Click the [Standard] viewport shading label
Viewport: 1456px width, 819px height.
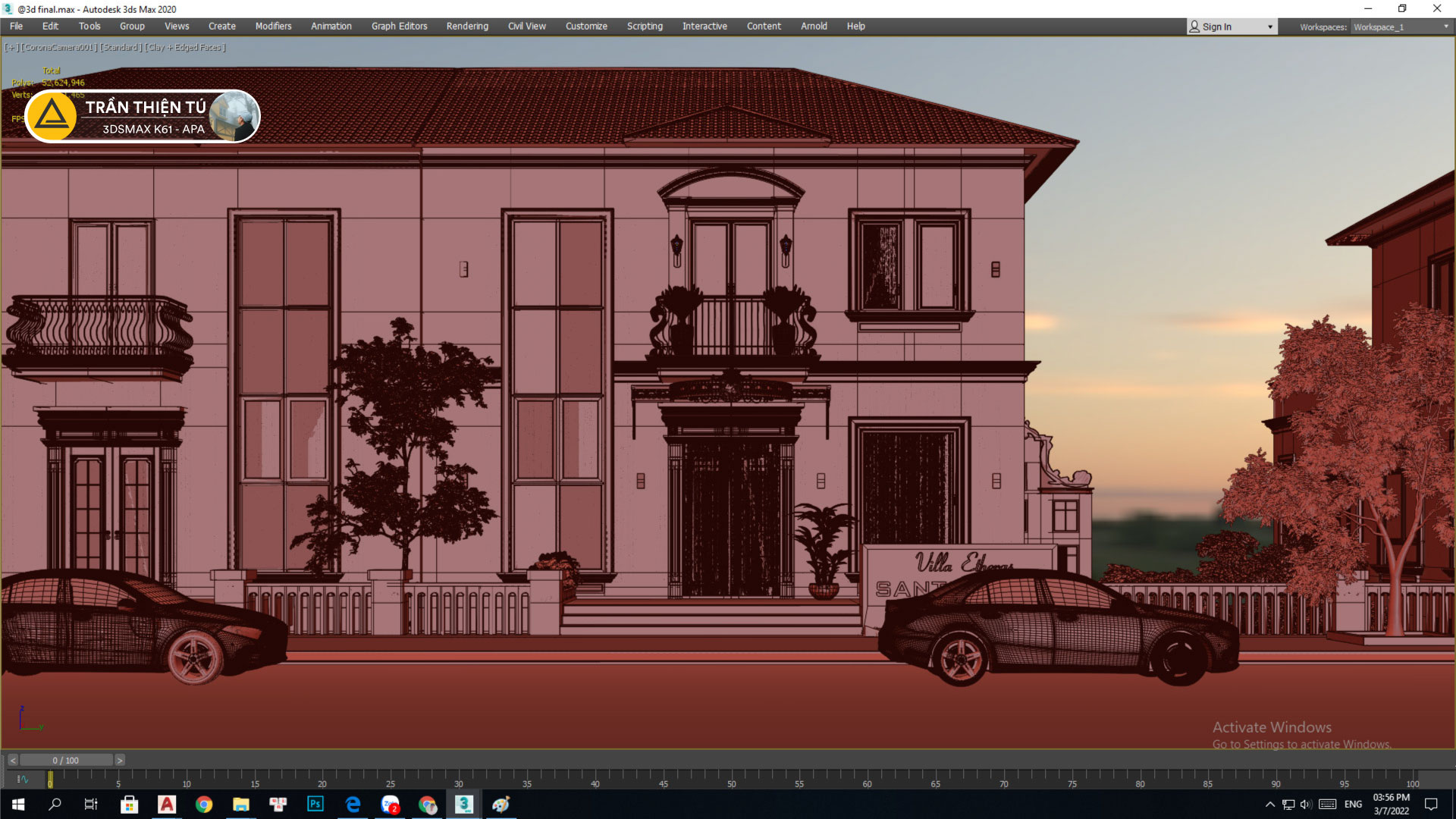[x=121, y=47]
